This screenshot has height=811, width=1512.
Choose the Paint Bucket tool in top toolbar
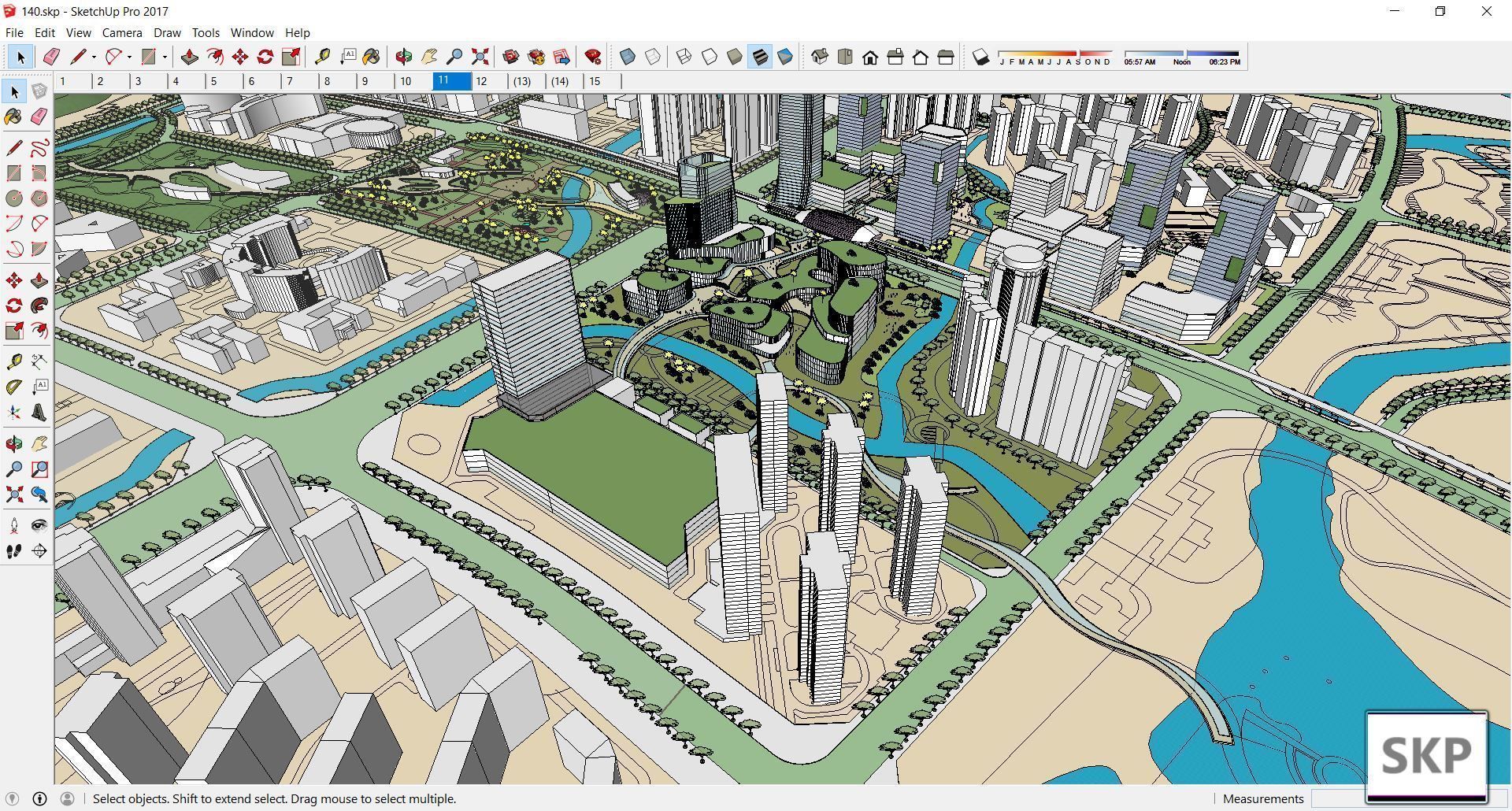pos(372,57)
